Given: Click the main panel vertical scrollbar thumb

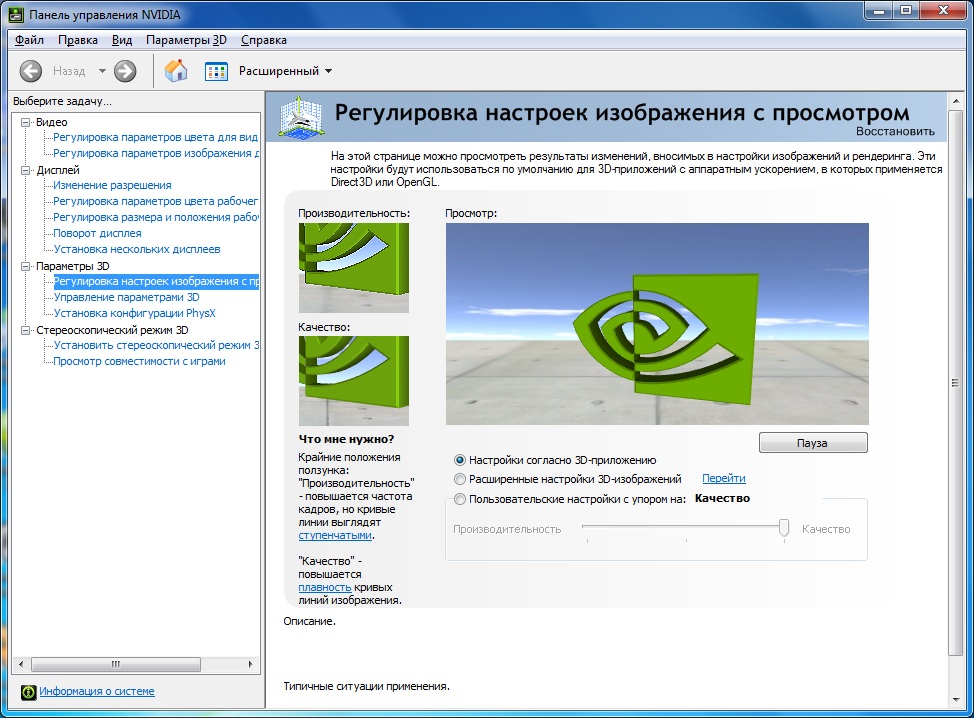Looking at the screenshot, I should click(955, 383).
